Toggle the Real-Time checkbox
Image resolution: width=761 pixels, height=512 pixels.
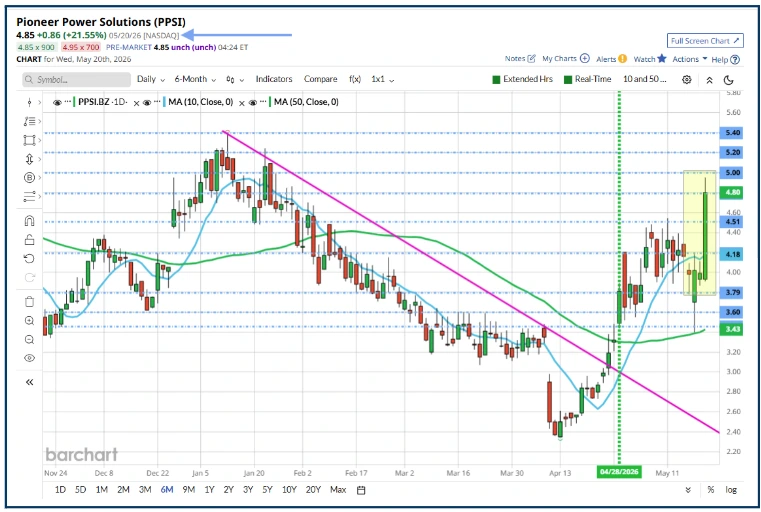pyautogui.click(x=568, y=80)
